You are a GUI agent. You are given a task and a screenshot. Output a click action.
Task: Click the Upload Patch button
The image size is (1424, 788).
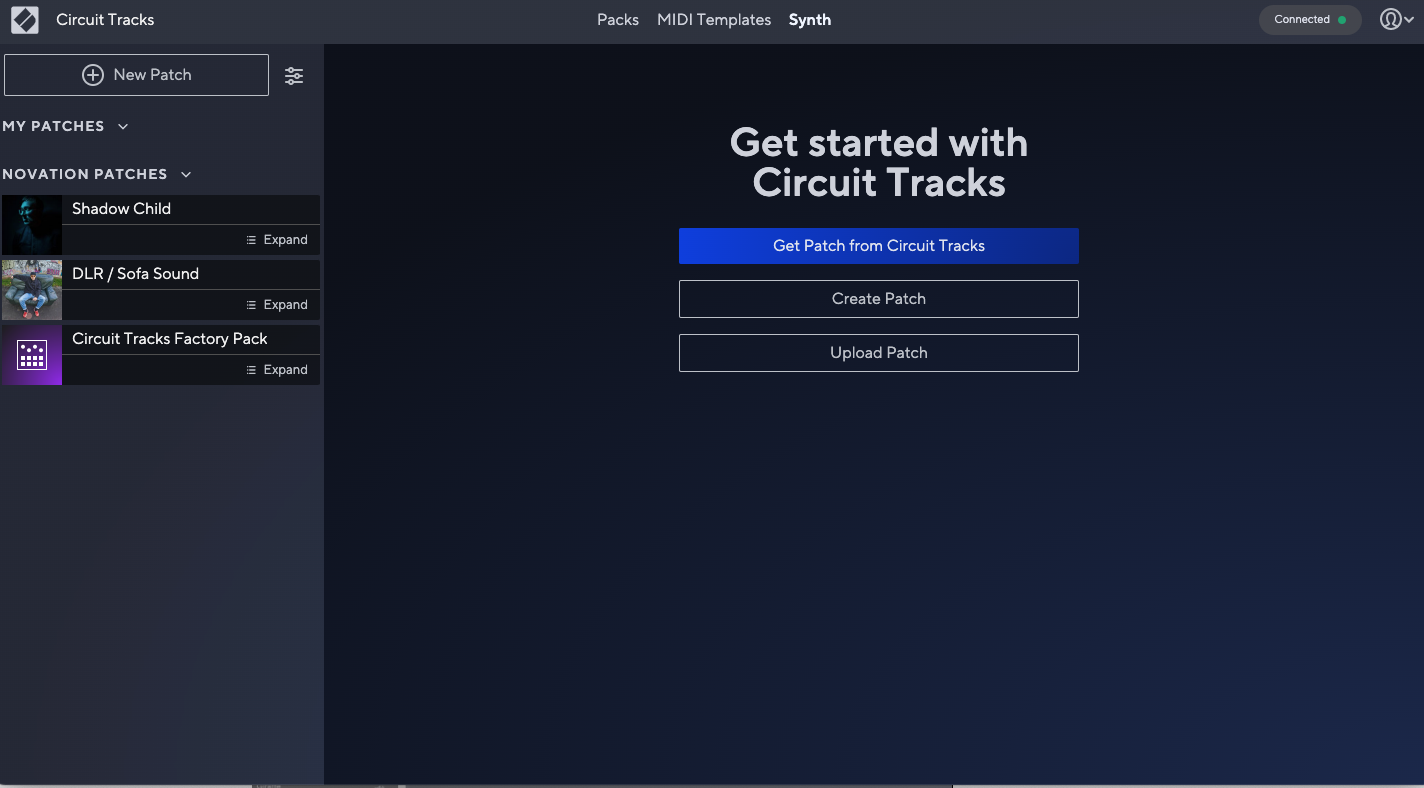pyautogui.click(x=878, y=353)
